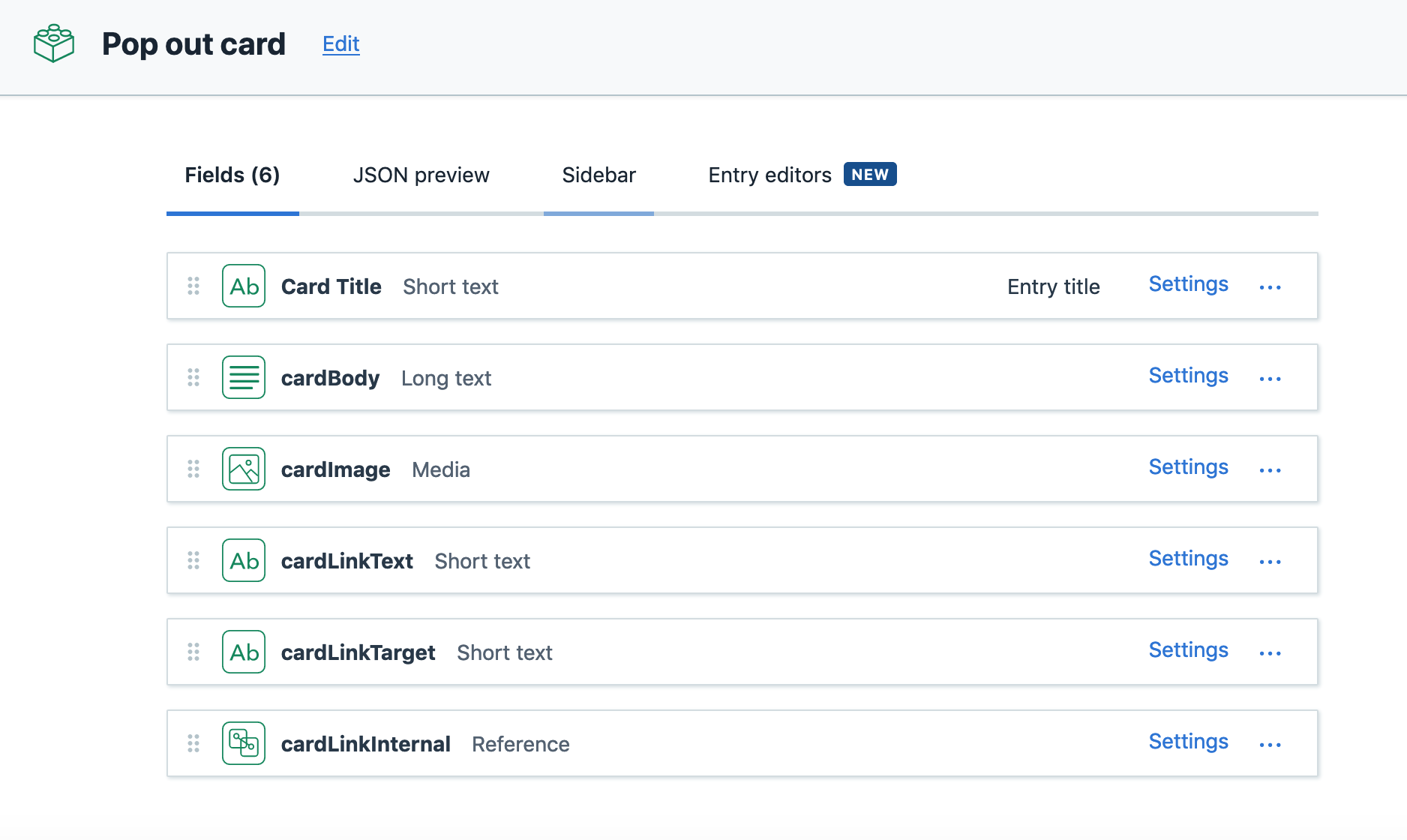
Task: Click the cardLinkText Ab field icon
Action: click(x=244, y=560)
